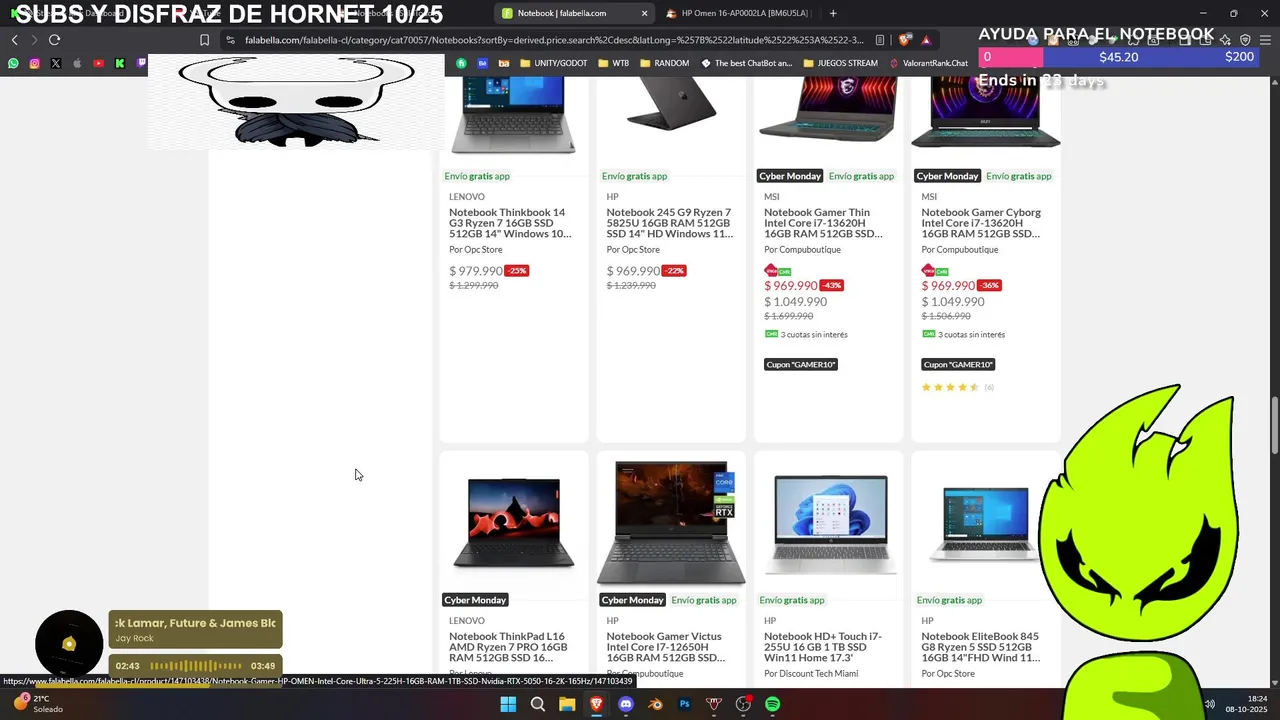Open the reader mode icon in address bar
This screenshot has width=1280, height=720.
(x=880, y=40)
